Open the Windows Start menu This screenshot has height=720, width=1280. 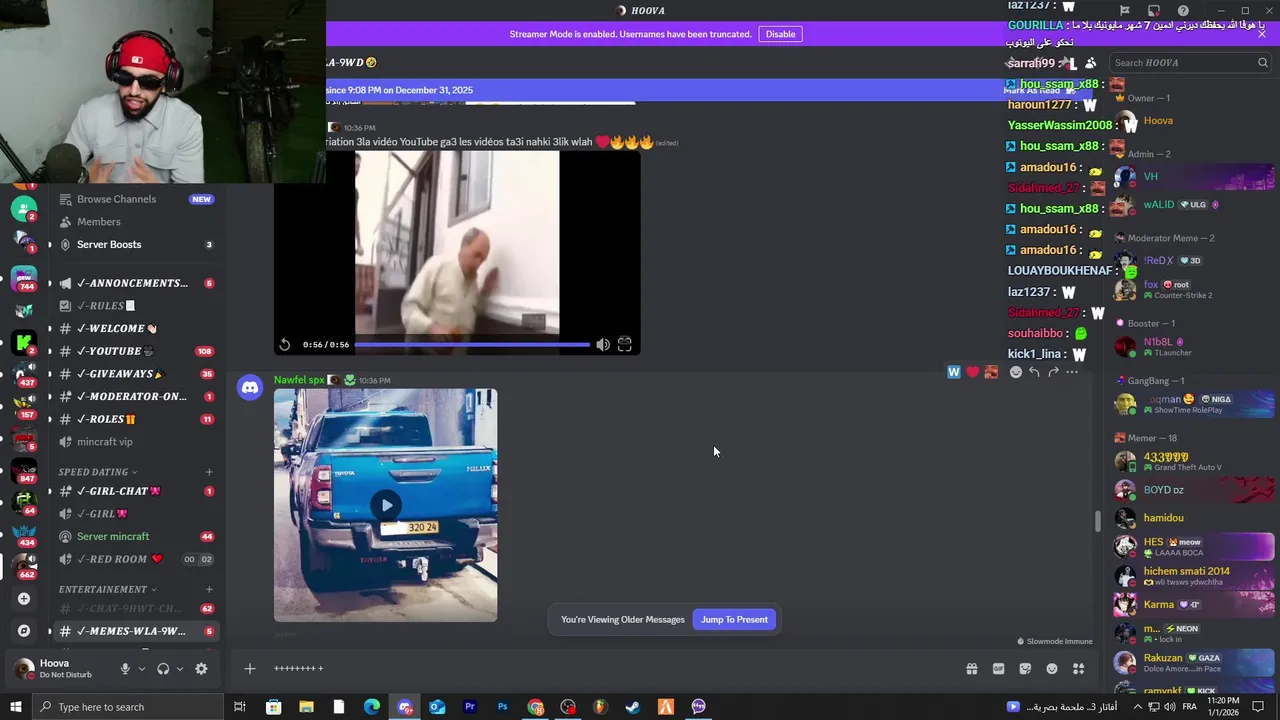(x=16, y=707)
